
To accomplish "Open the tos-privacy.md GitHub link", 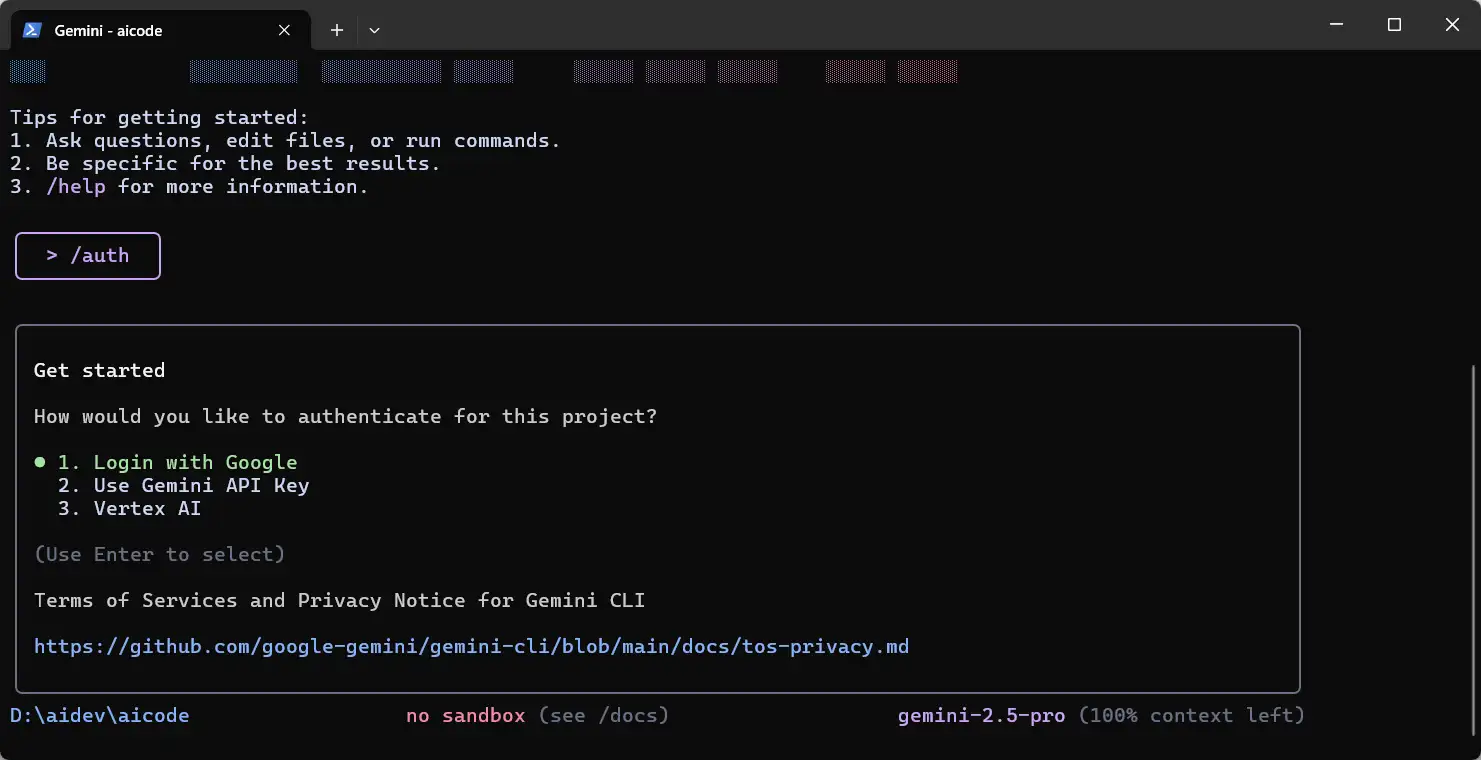I will coord(471,646).
